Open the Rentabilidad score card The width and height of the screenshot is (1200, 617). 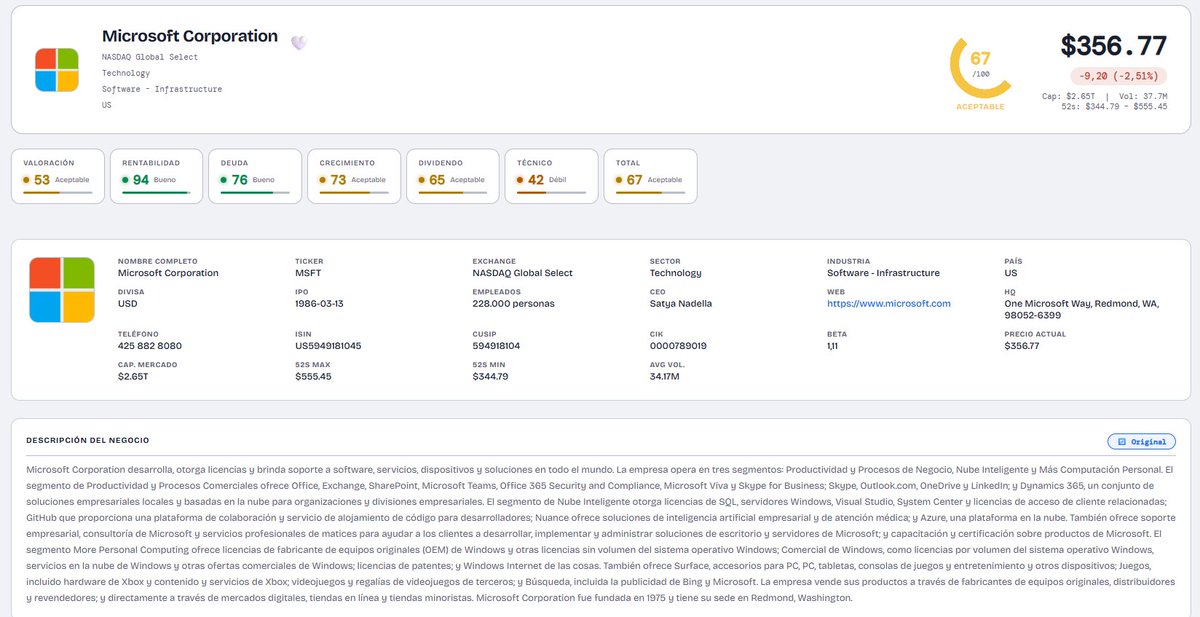(156, 176)
